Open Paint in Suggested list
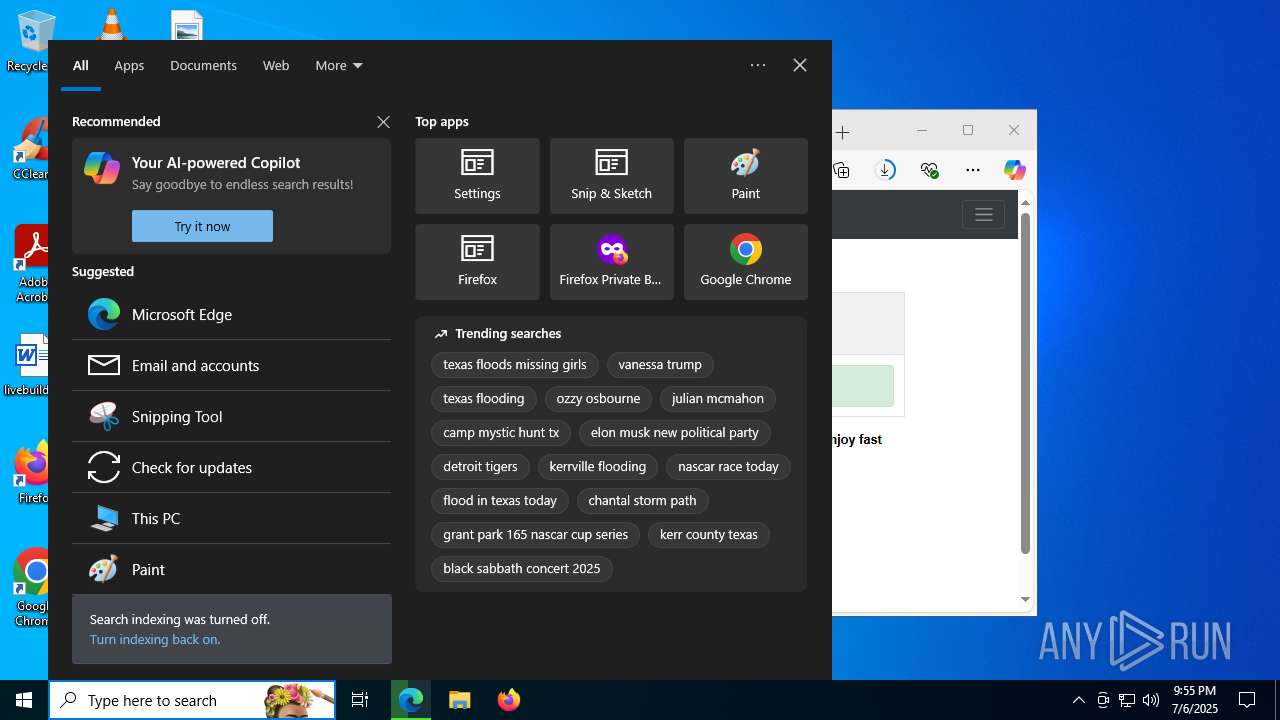This screenshot has width=1280, height=720. tap(231, 569)
